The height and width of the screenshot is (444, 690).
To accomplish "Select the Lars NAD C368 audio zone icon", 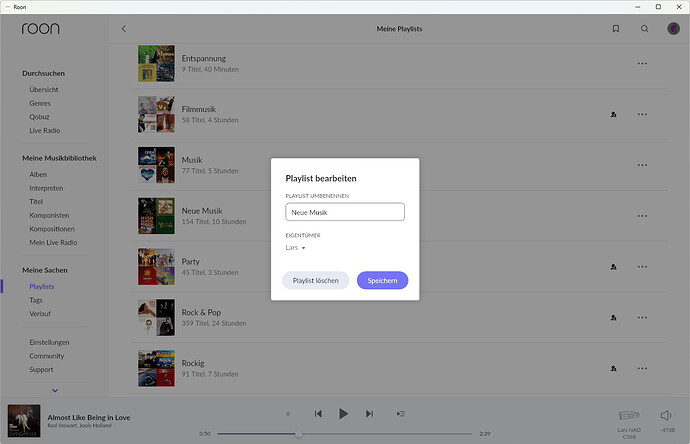I will pos(629,415).
